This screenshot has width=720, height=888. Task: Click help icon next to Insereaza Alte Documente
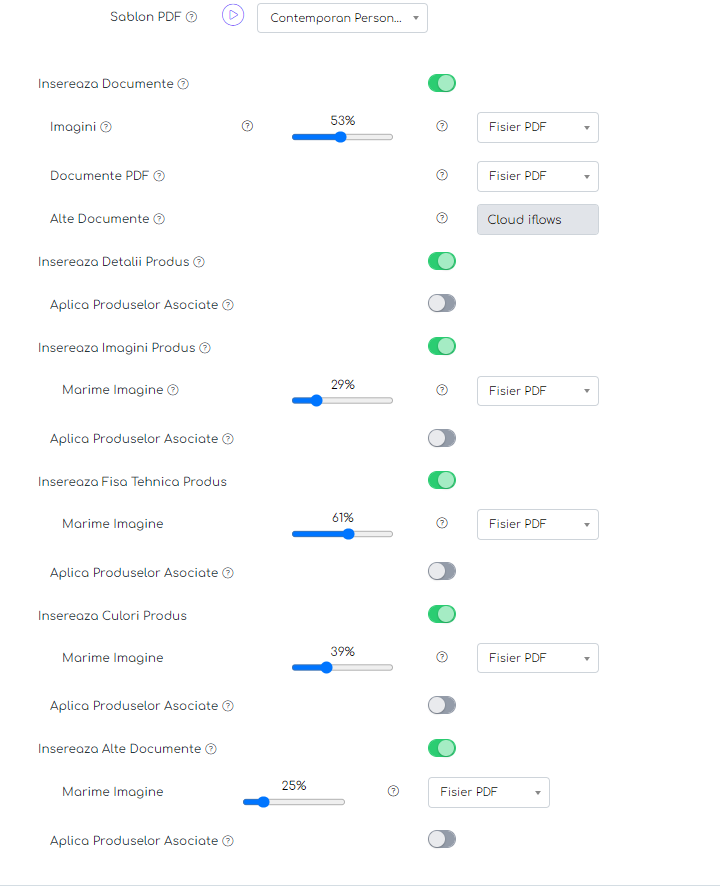pos(211,749)
